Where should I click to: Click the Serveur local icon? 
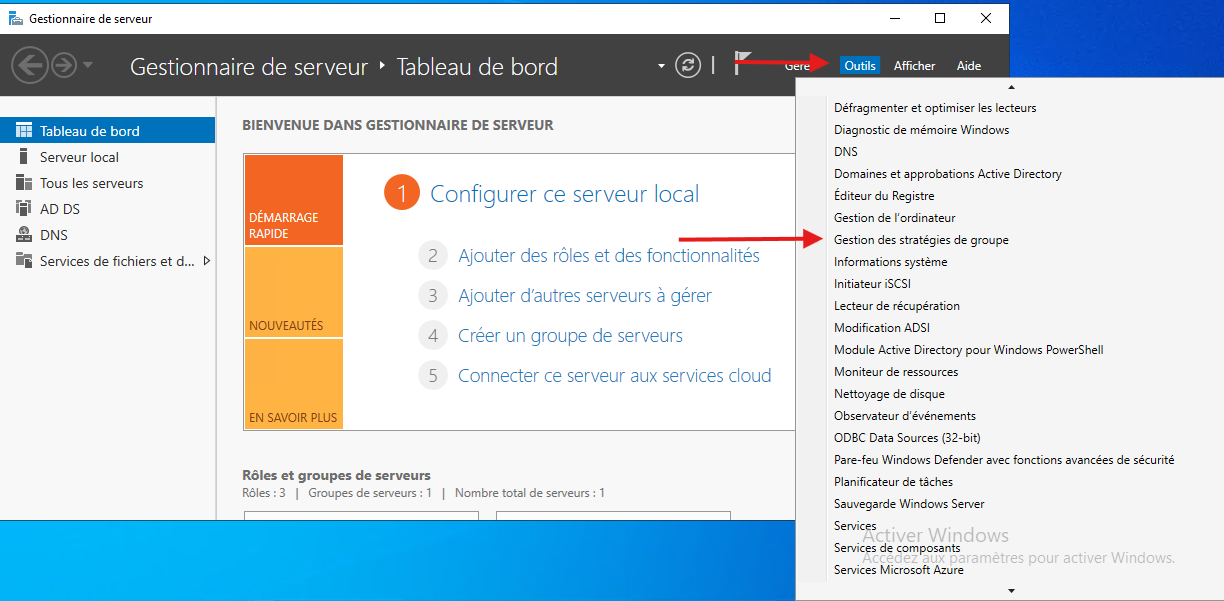(23, 157)
